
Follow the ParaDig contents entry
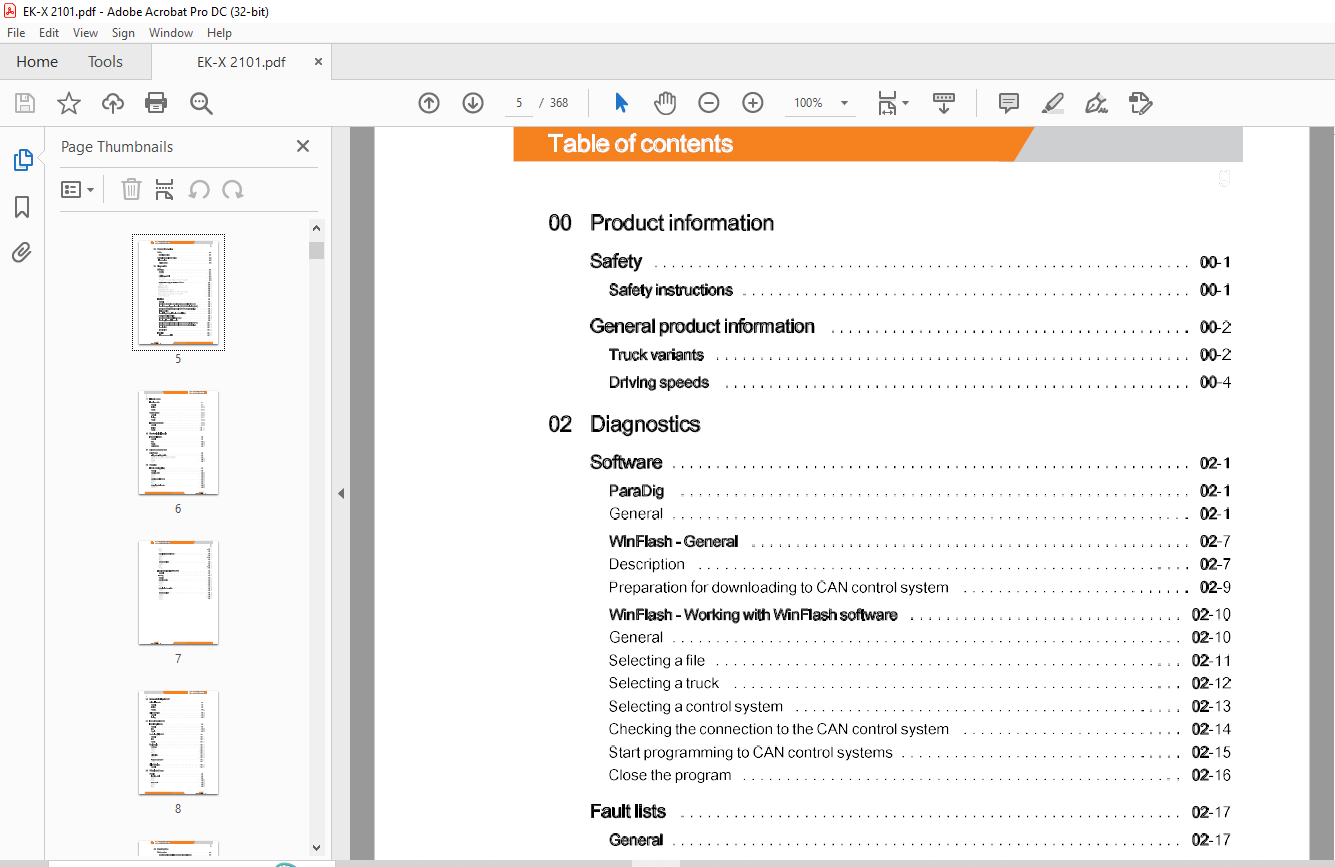(x=636, y=491)
